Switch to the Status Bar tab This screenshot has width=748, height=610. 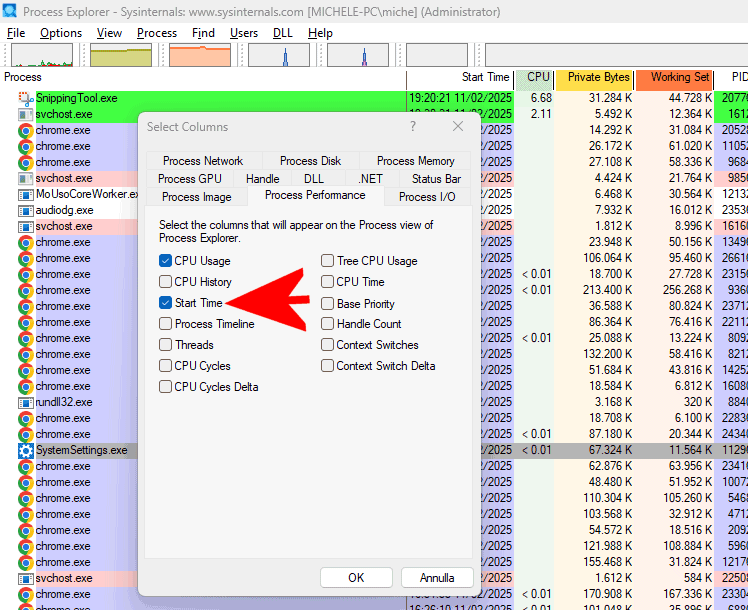coord(436,179)
